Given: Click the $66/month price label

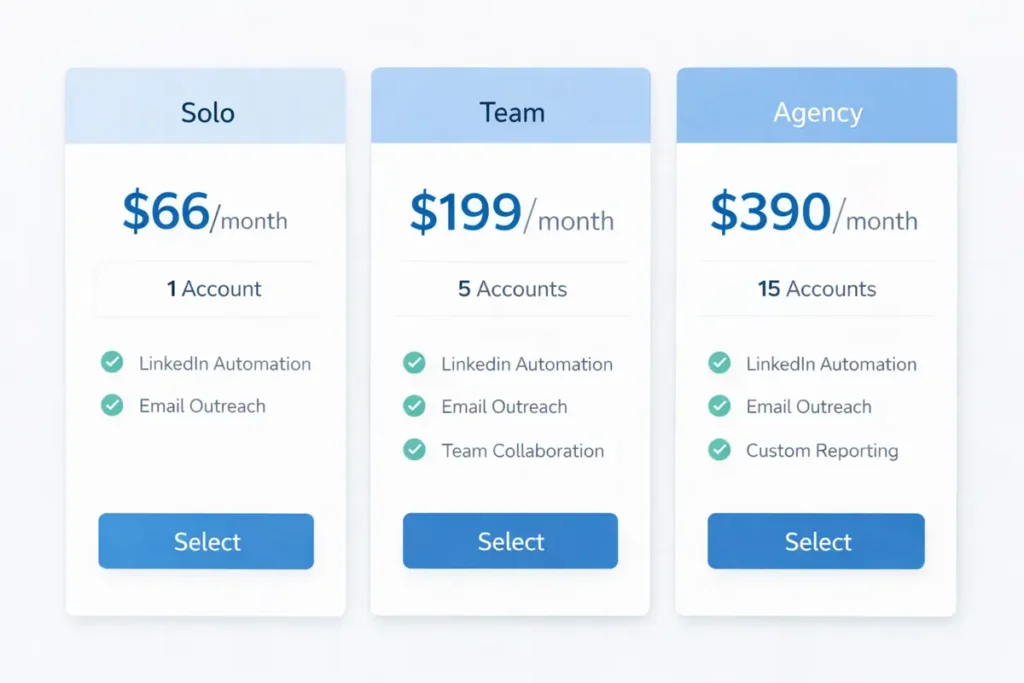Looking at the screenshot, I should [x=206, y=213].
